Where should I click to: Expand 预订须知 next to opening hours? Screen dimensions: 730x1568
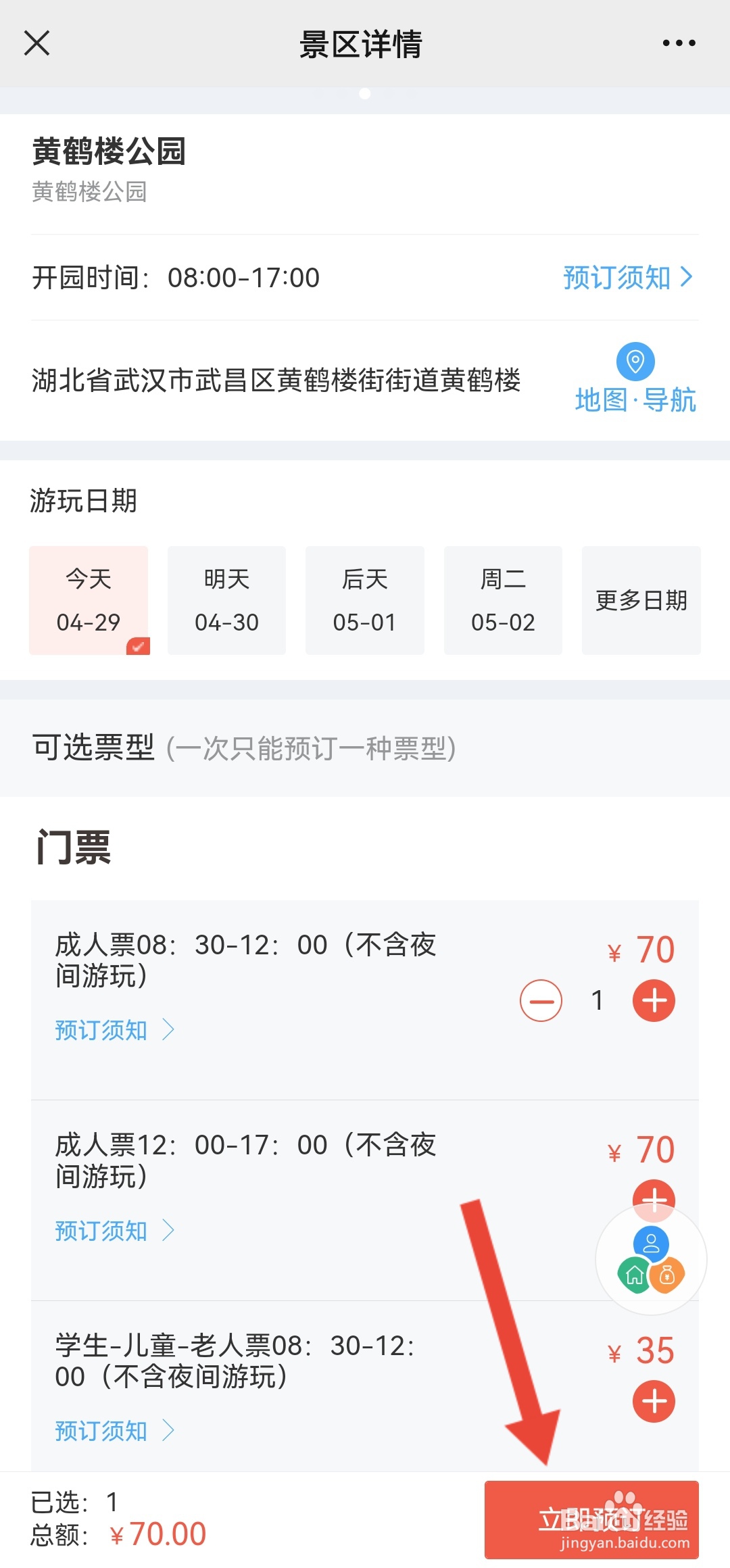pyautogui.click(x=627, y=277)
